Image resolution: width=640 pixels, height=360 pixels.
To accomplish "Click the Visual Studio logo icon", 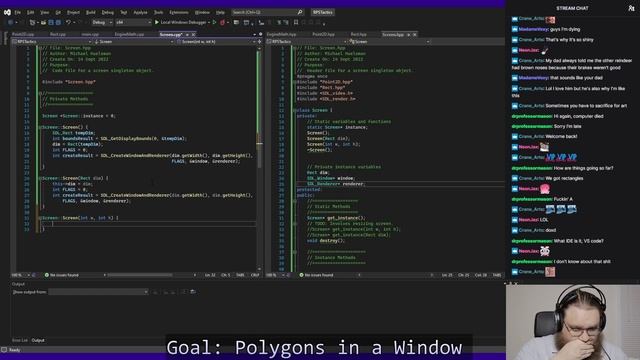I will point(7,12).
